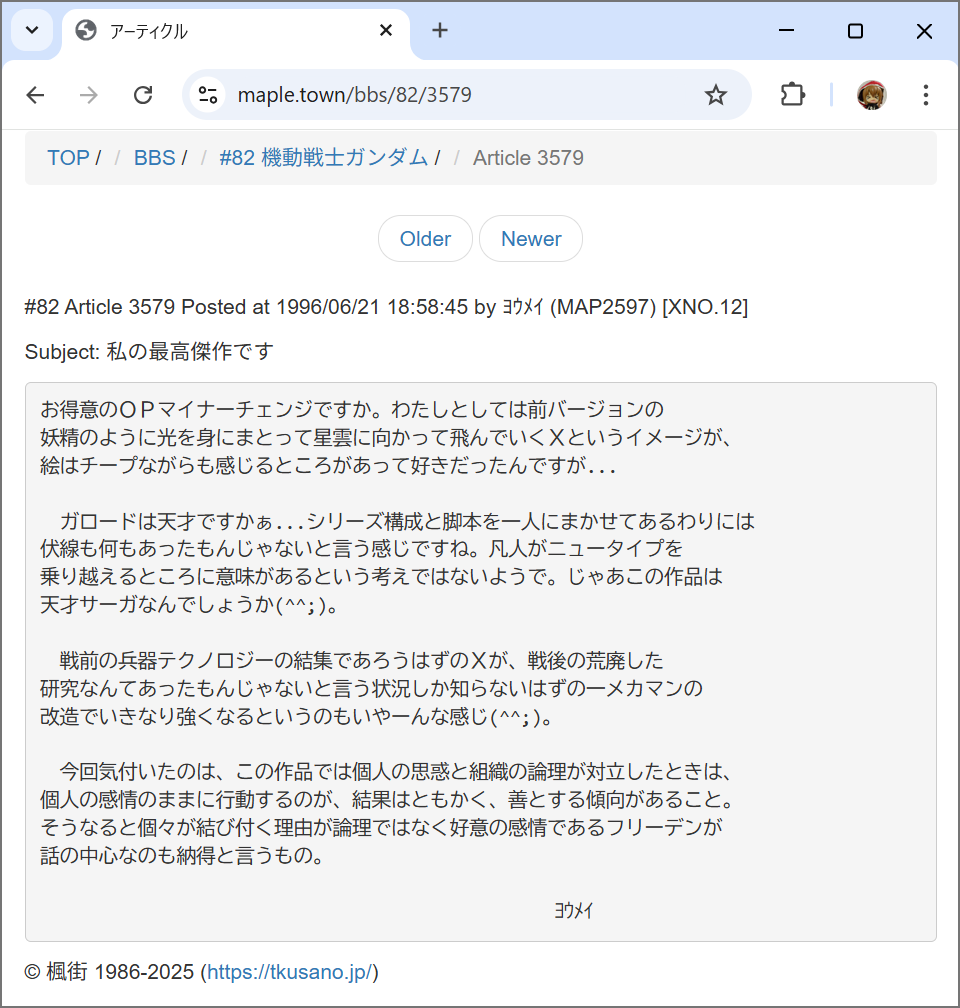Open the tkusano.jp footer link
Screen dimensions: 960x1008
[x=289, y=972]
